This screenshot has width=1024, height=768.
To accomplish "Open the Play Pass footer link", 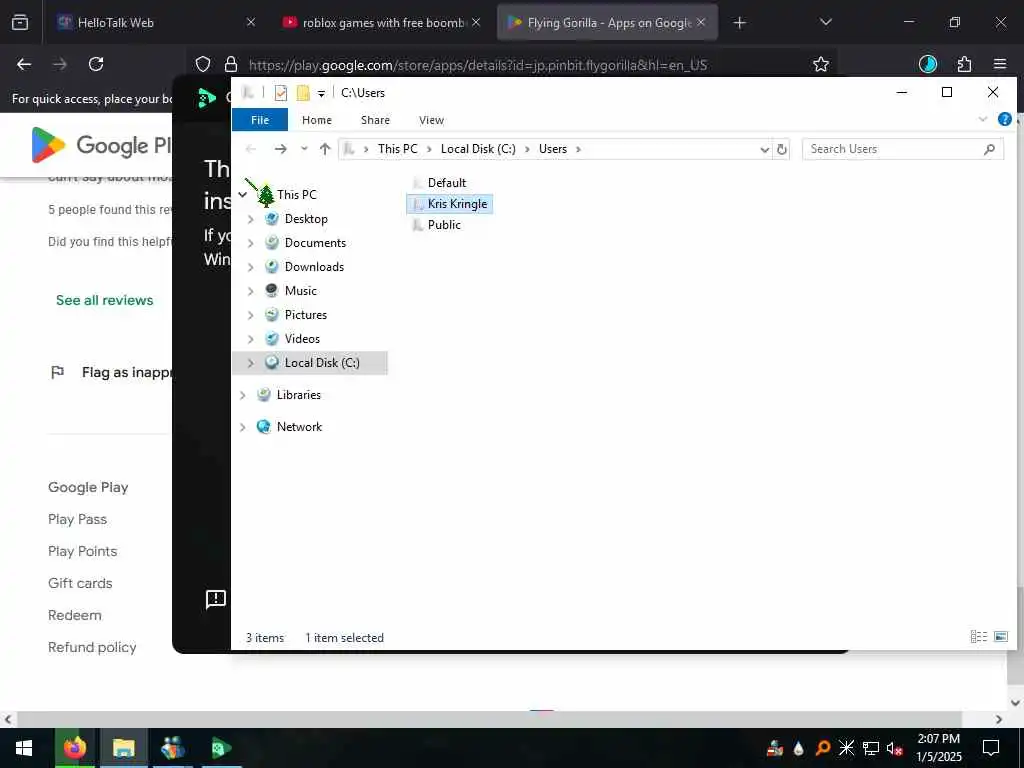I will click(77, 520).
